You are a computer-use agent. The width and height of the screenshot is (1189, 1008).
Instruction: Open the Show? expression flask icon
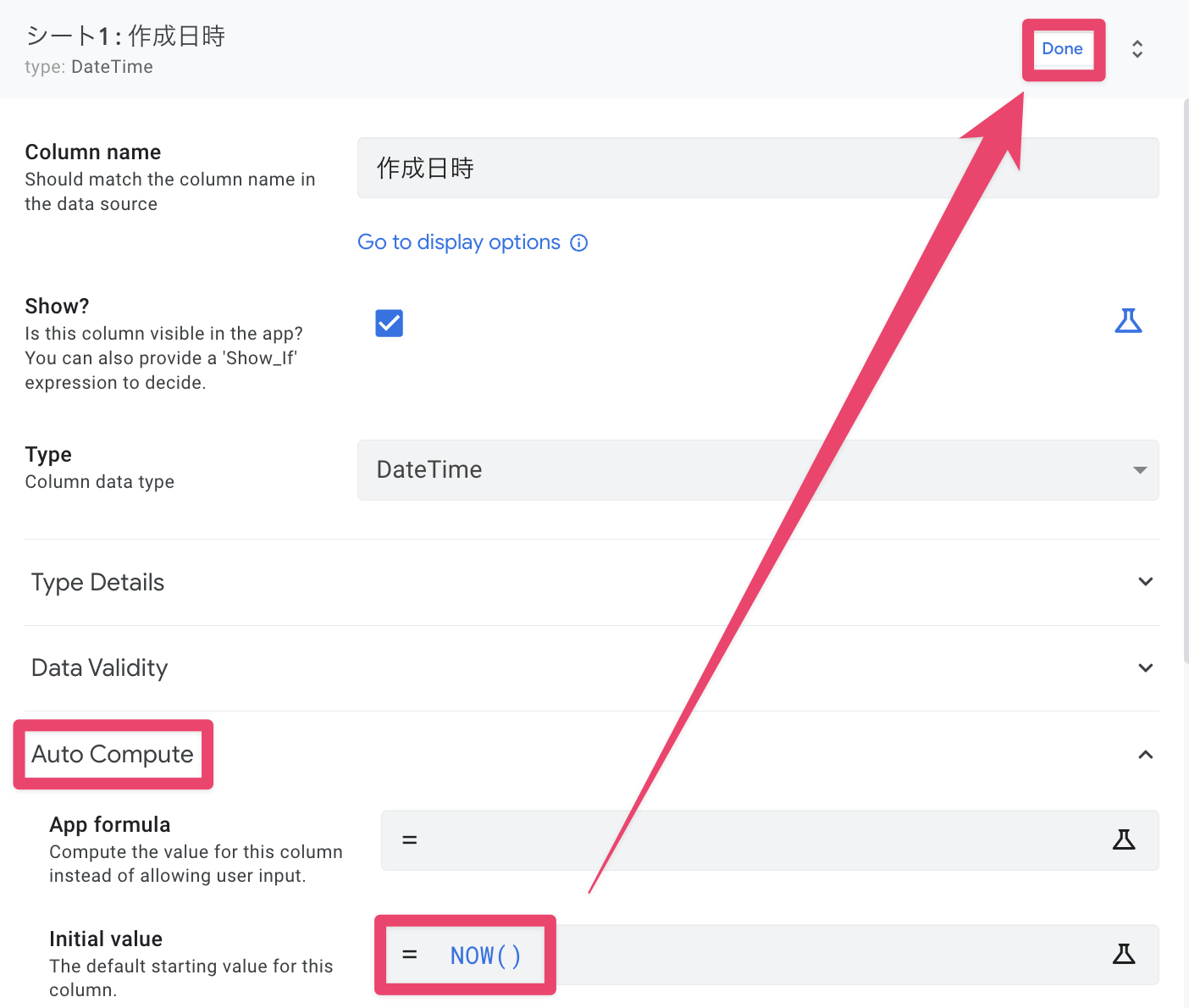pyautogui.click(x=1128, y=321)
